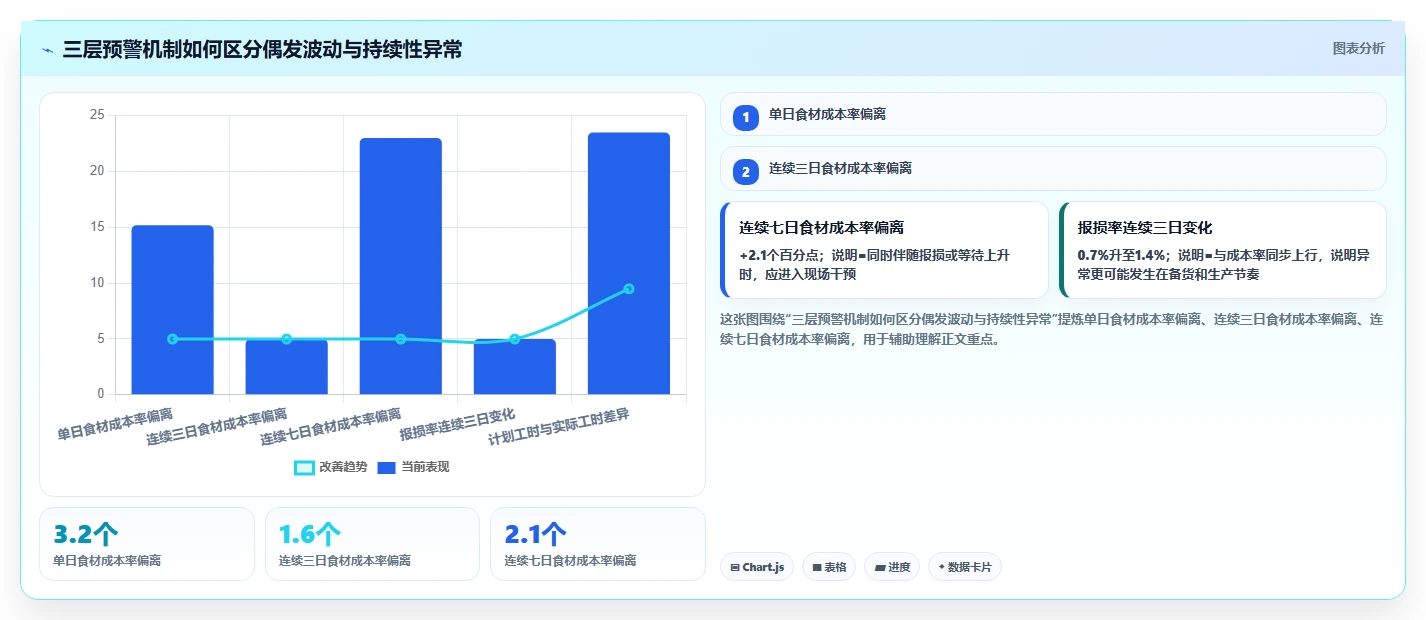Click the 1.6个 stat card

(x=372, y=543)
